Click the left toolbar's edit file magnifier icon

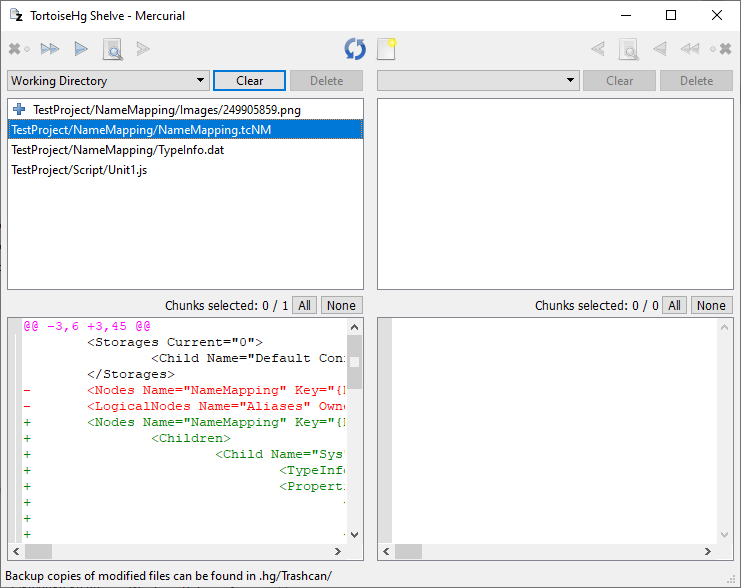point(112,48)
